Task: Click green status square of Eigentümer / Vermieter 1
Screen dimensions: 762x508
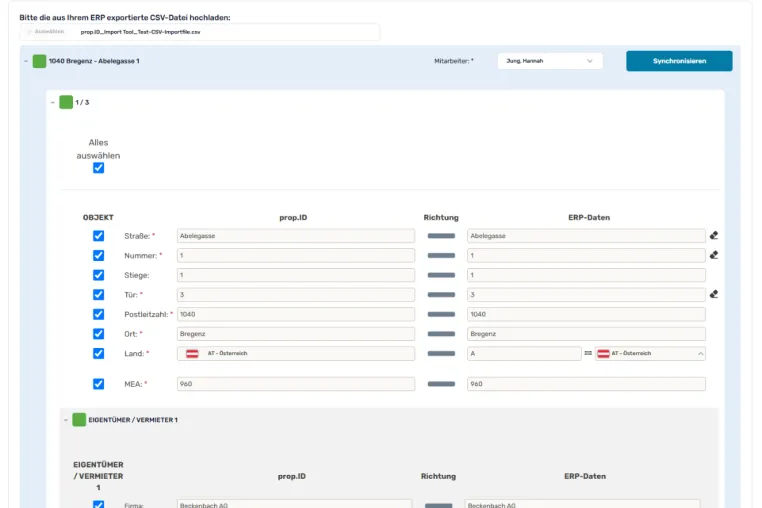Action: click(79, 420)
